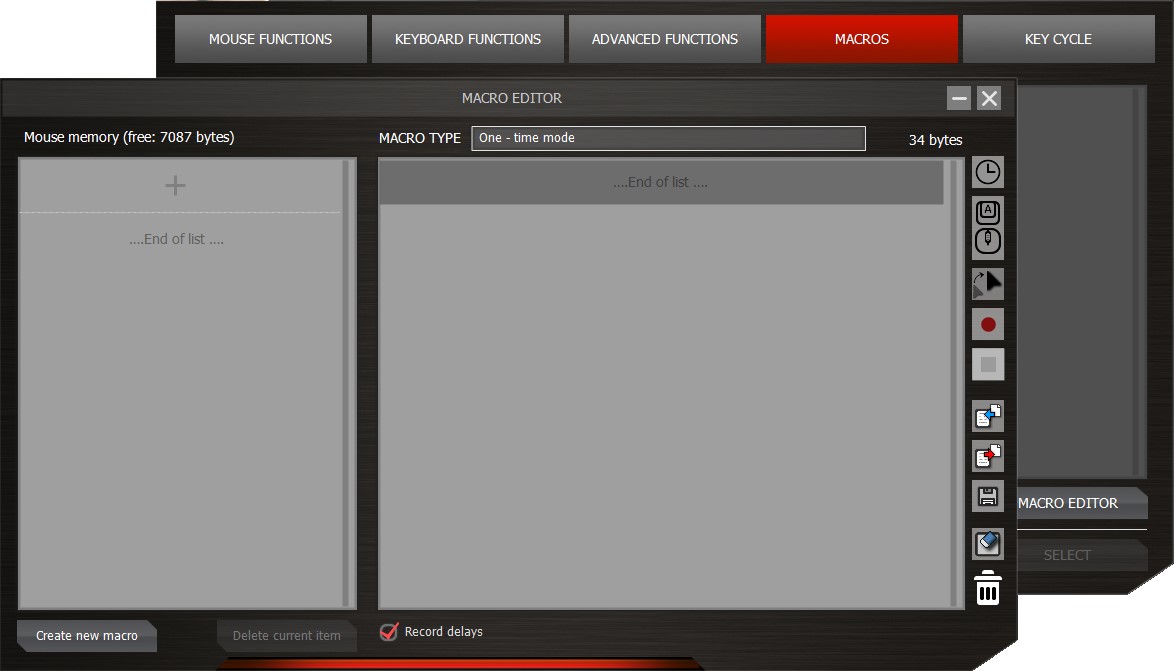Stop recording with the square button

pos(988,365)
